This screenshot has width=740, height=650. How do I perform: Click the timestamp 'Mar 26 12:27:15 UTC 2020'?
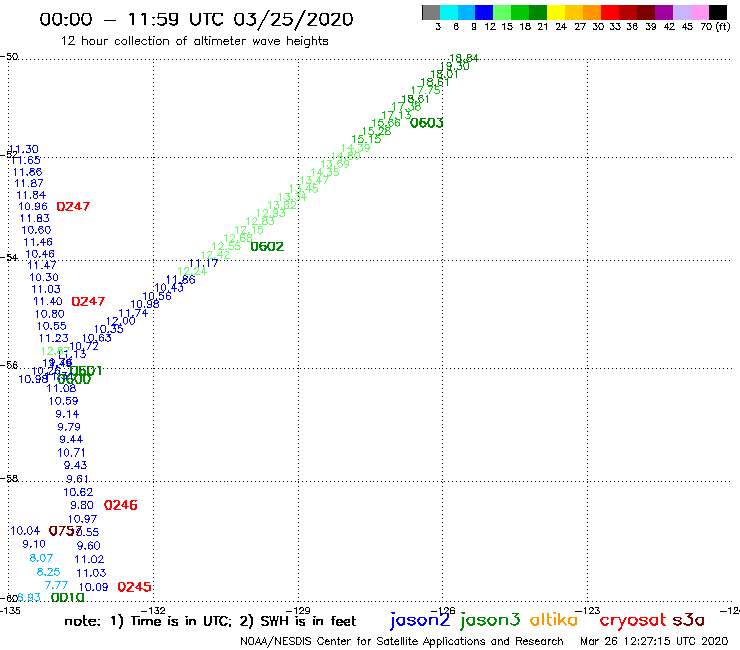click(x=654, y=641)
